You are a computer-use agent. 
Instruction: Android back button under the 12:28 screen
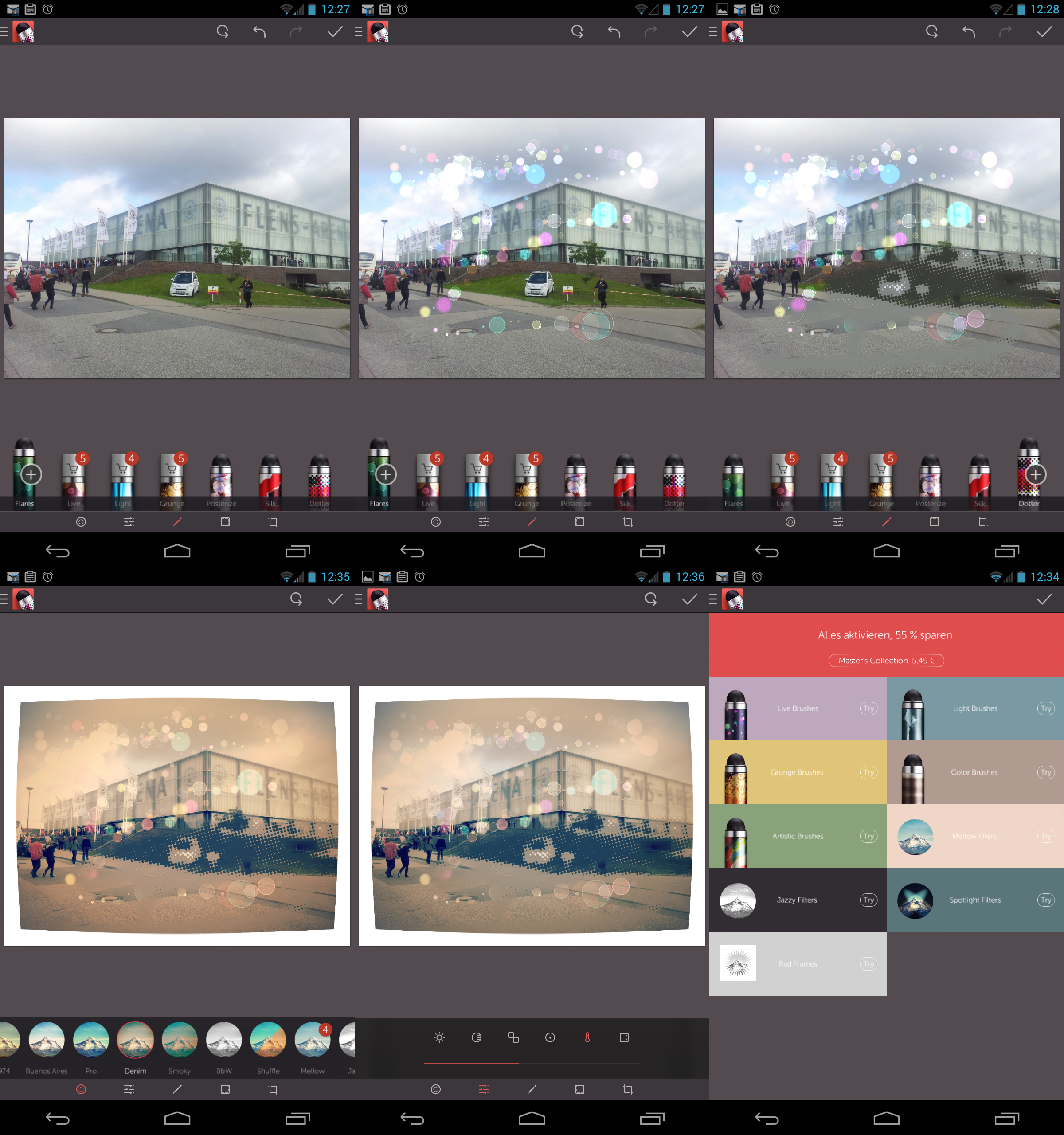(x=767, y=552)
